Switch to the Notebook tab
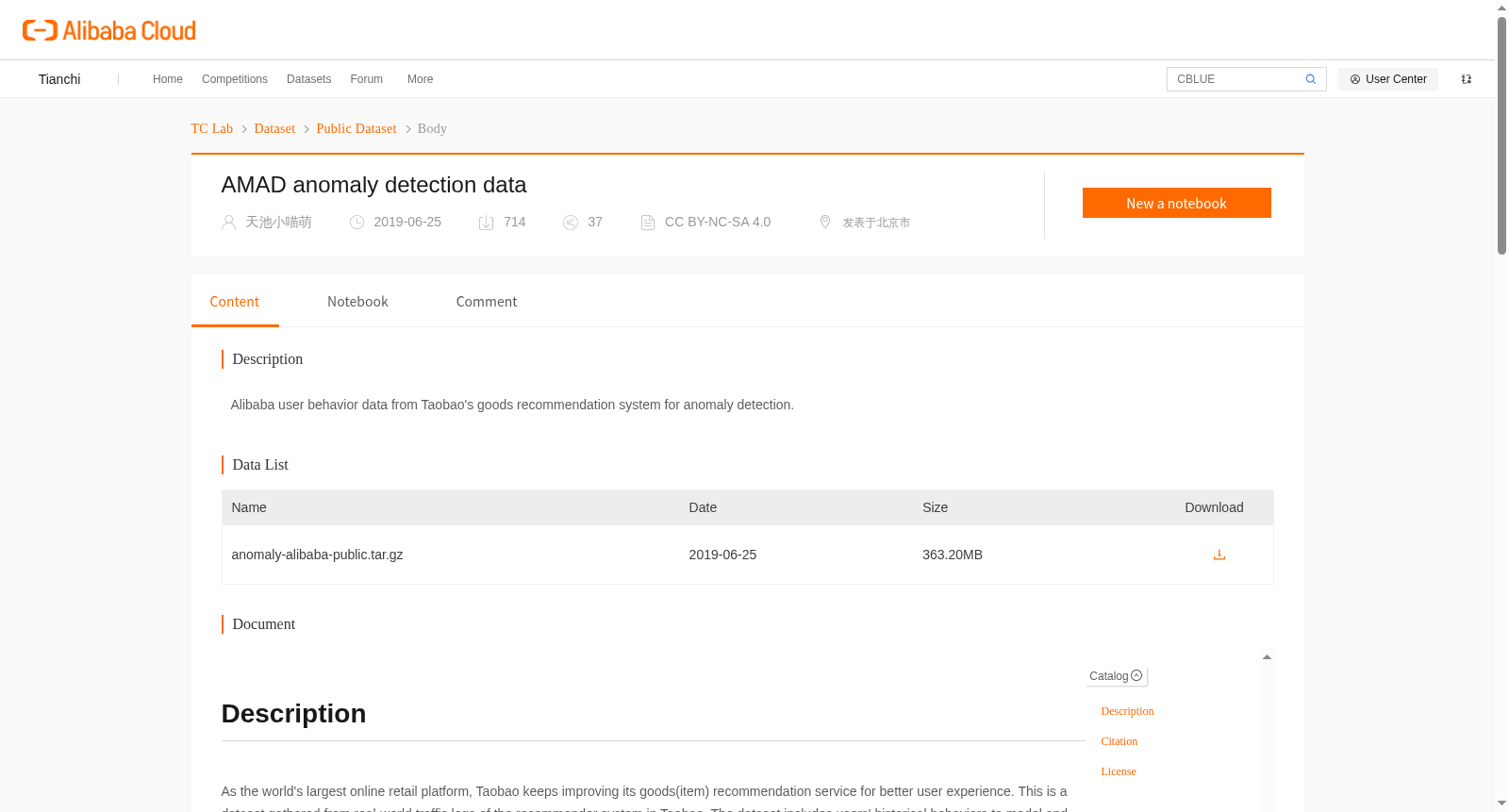This screenshot has height=812, width=1509. pyautogui.click(x=357, y=302)
